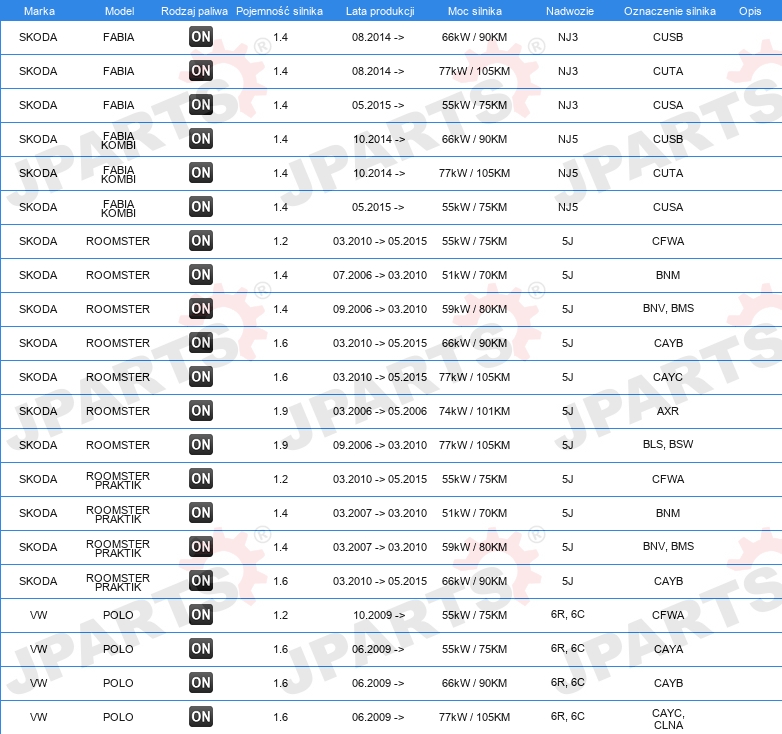Click the ON icon in the Roomster Praktik CFWA row
The width and height of the screenshot is (782, 734).
201,478
